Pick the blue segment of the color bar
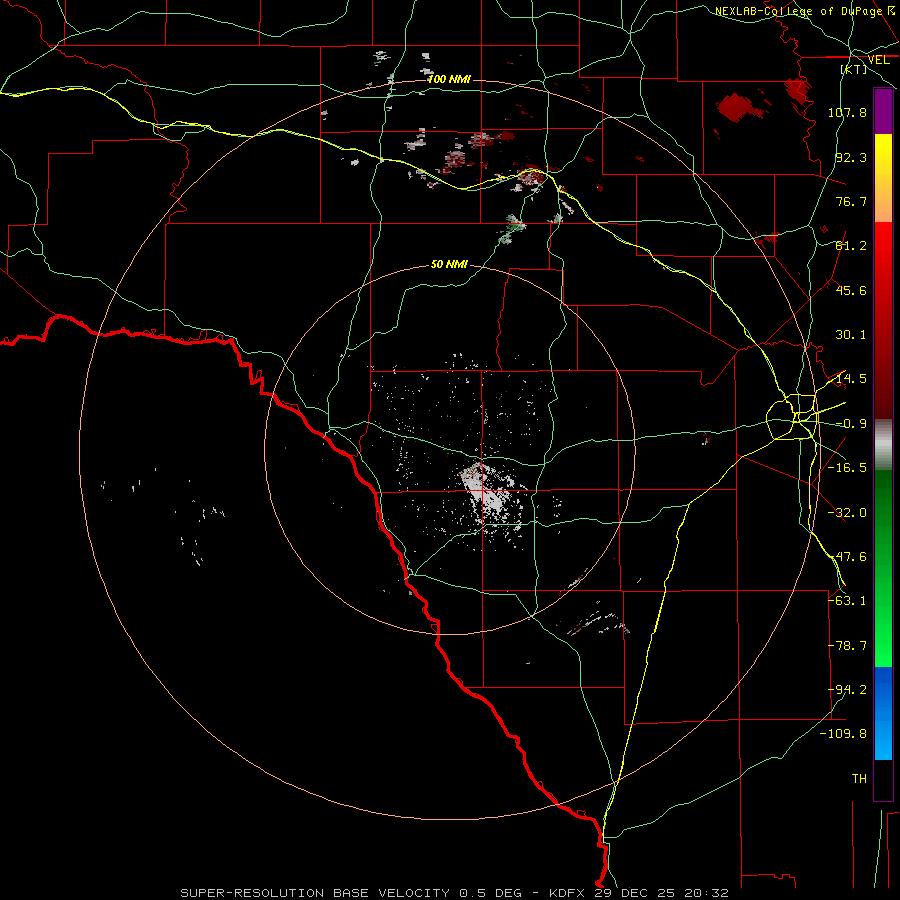The width and height of the screenshot is (900, 900). (x=883, y=713)
